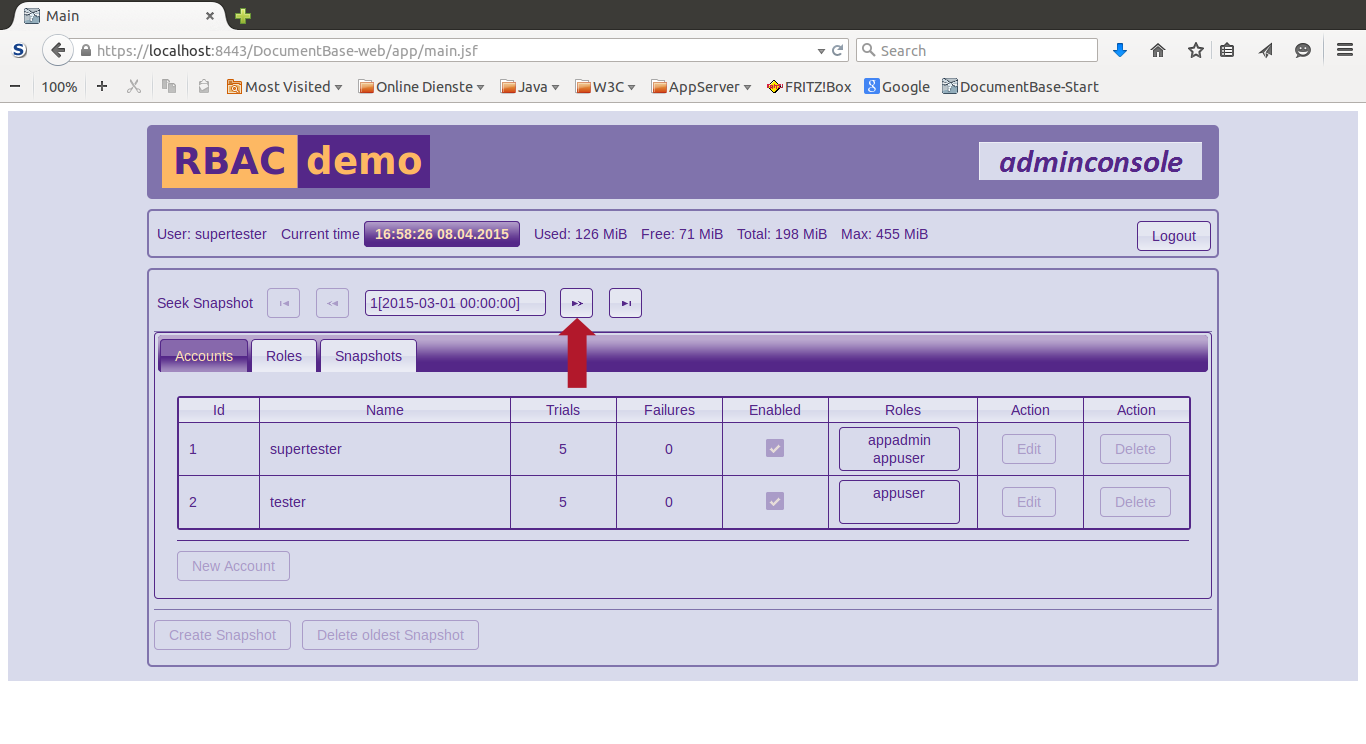Switch to the Snapshots tab

pyautogui.click(x=368, y=356)
